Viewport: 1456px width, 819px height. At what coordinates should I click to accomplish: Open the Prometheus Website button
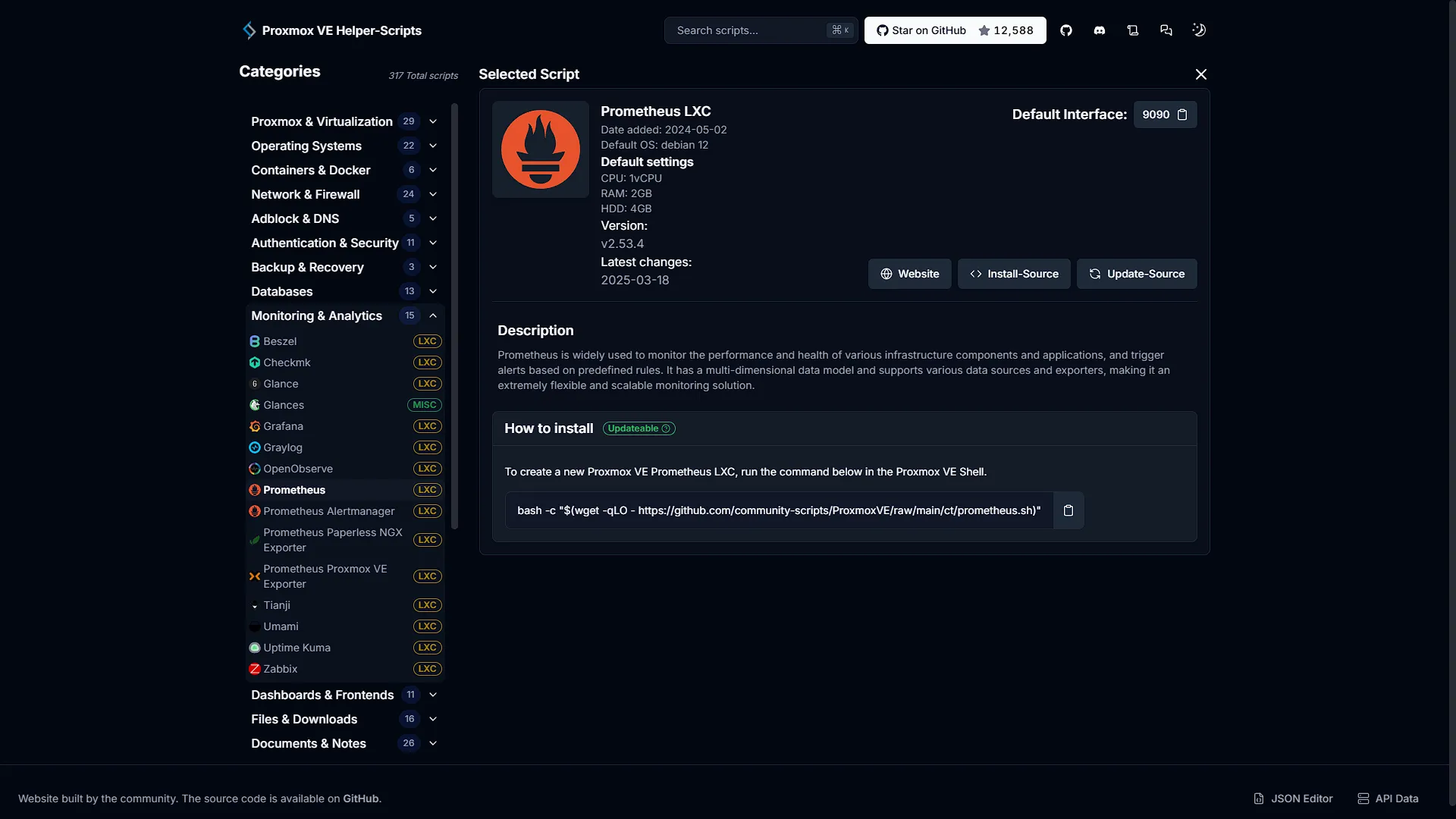pyautogui.click(x=909, y=274)
